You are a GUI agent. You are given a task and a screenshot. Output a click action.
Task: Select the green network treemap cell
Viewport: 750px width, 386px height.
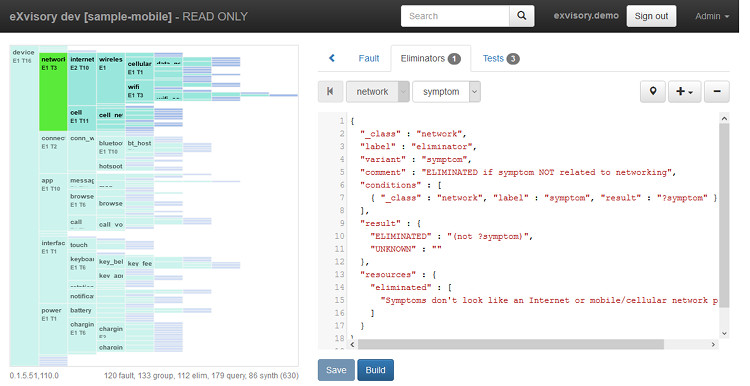click(x=53, y=92)
